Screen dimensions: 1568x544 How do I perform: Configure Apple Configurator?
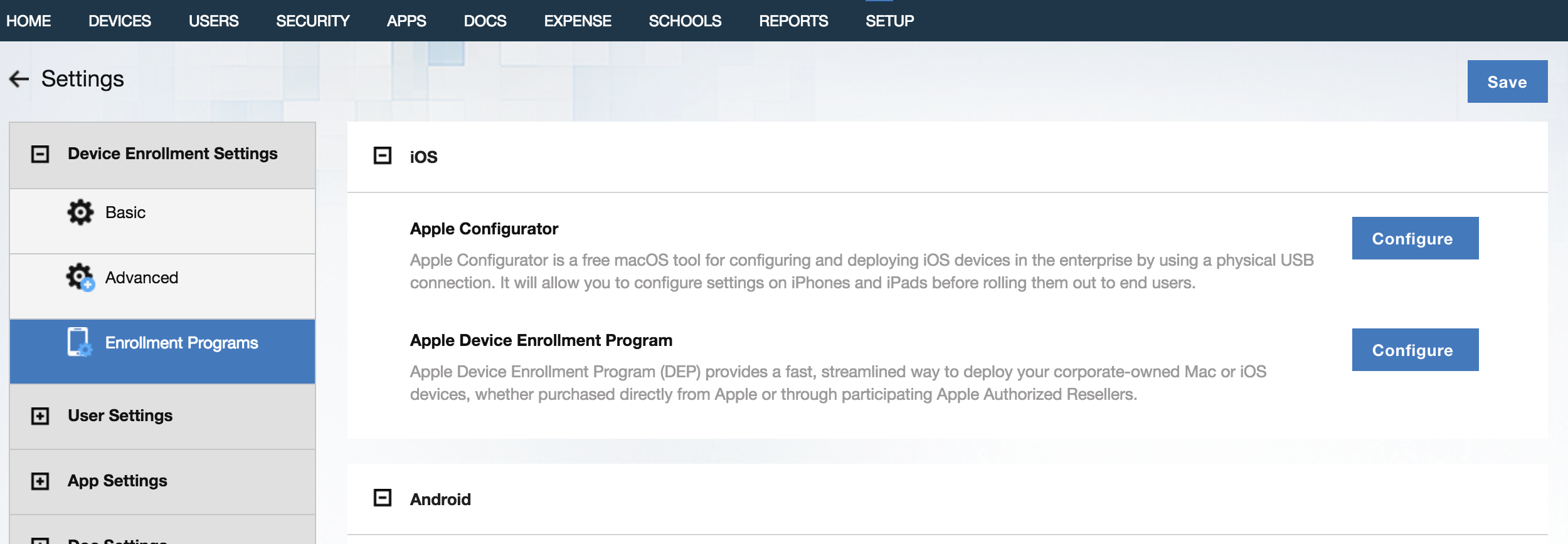[1416, 238]
